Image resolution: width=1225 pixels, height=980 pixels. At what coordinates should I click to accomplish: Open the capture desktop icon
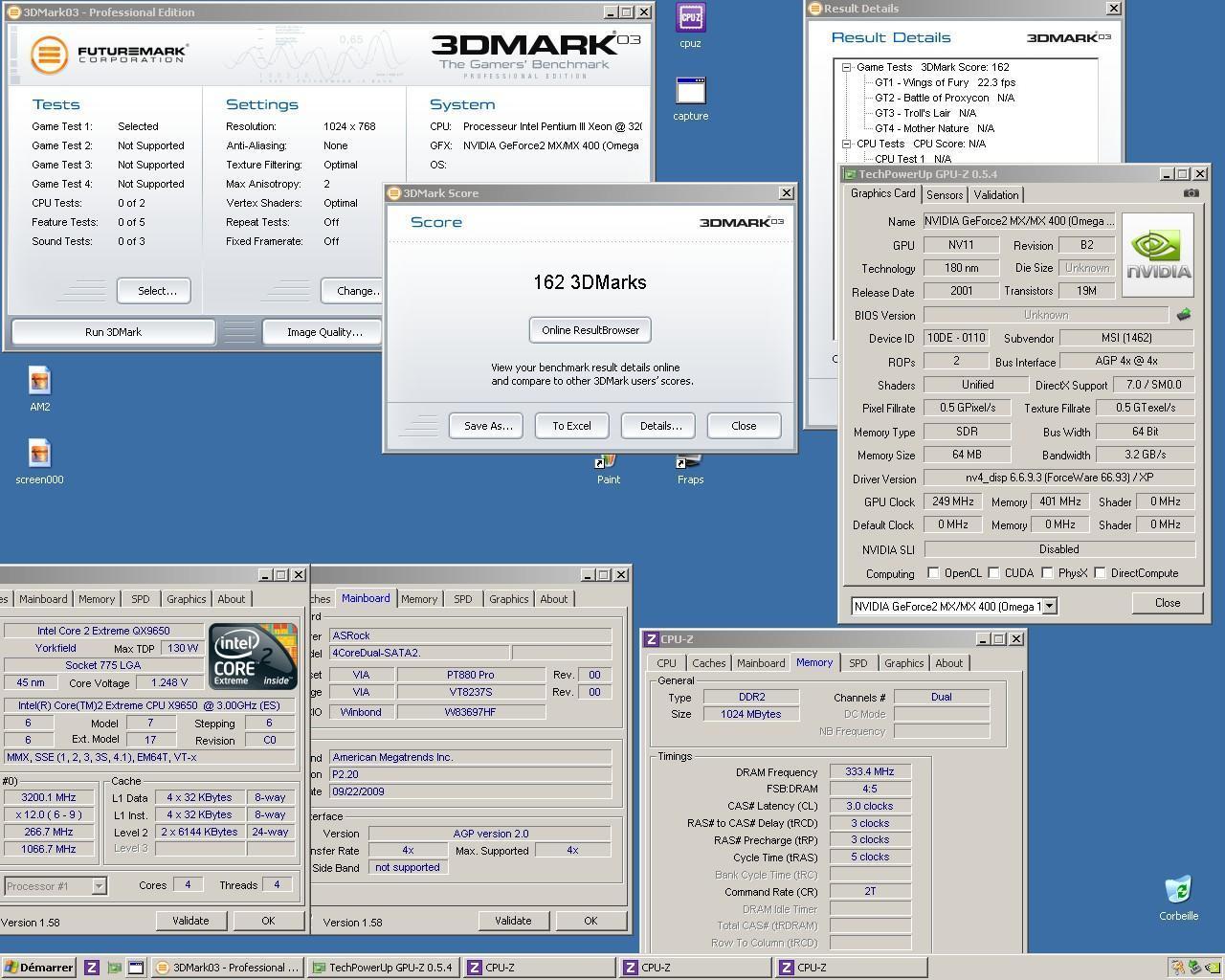[690, 91]
